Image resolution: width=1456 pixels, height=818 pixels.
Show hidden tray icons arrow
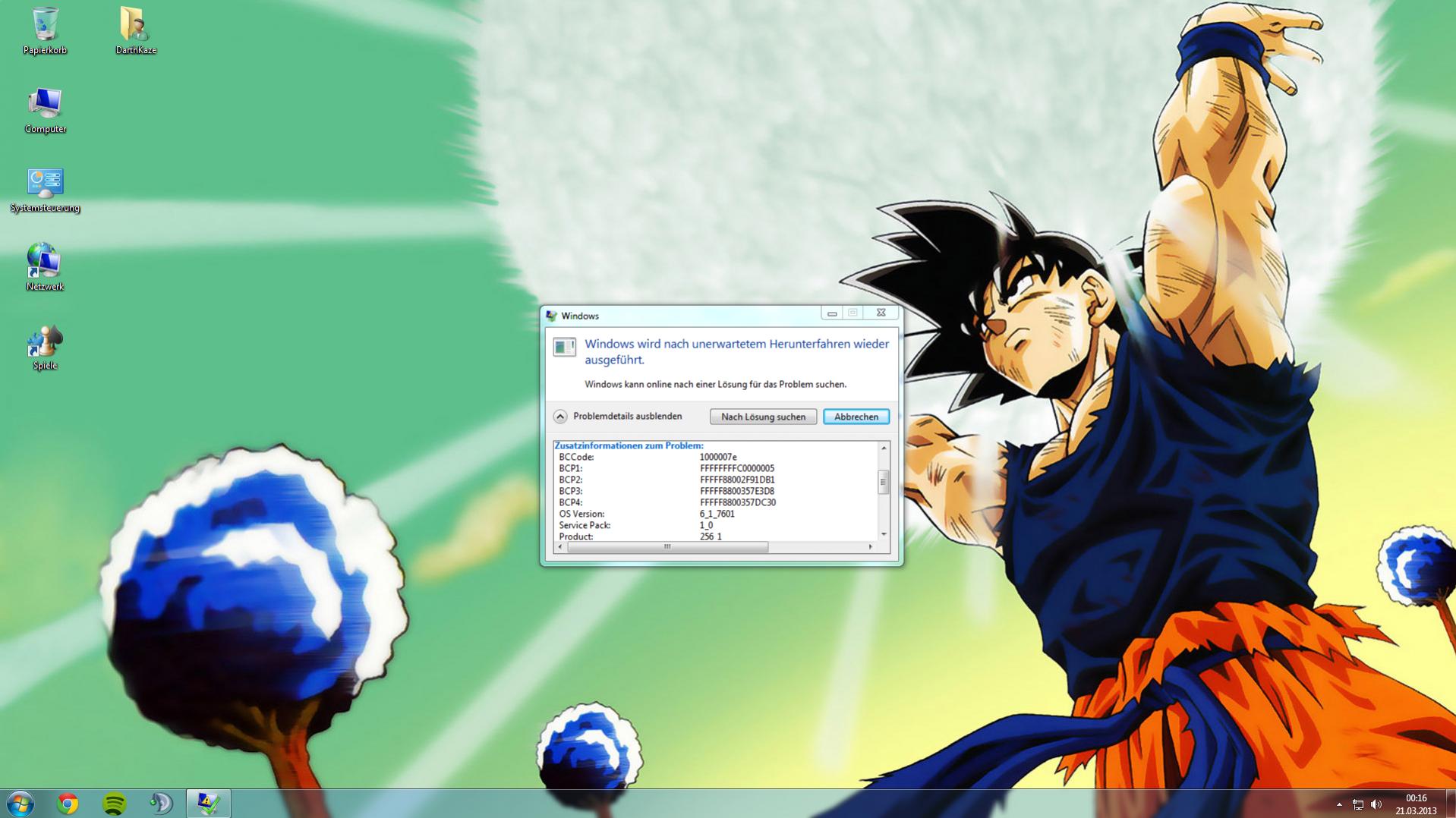click(1339, 804)
